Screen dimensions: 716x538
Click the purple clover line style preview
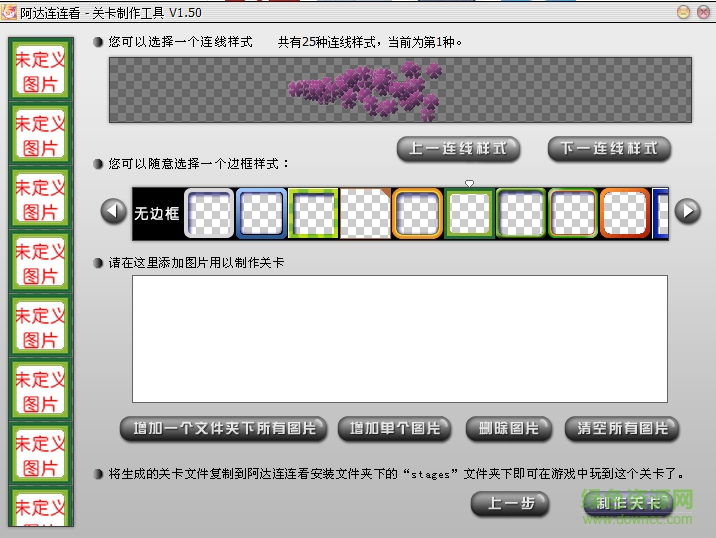400,90
